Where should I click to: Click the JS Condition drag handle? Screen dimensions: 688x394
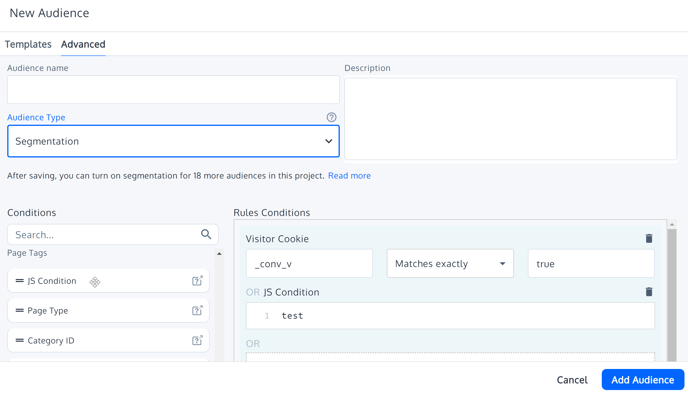(x=19, y=281)
